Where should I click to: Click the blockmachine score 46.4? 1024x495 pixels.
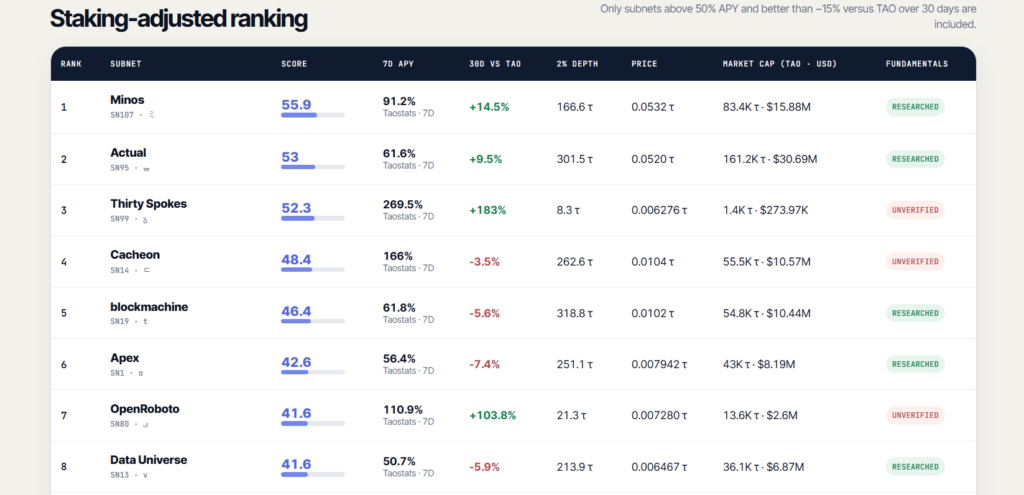tap(296, 311)
